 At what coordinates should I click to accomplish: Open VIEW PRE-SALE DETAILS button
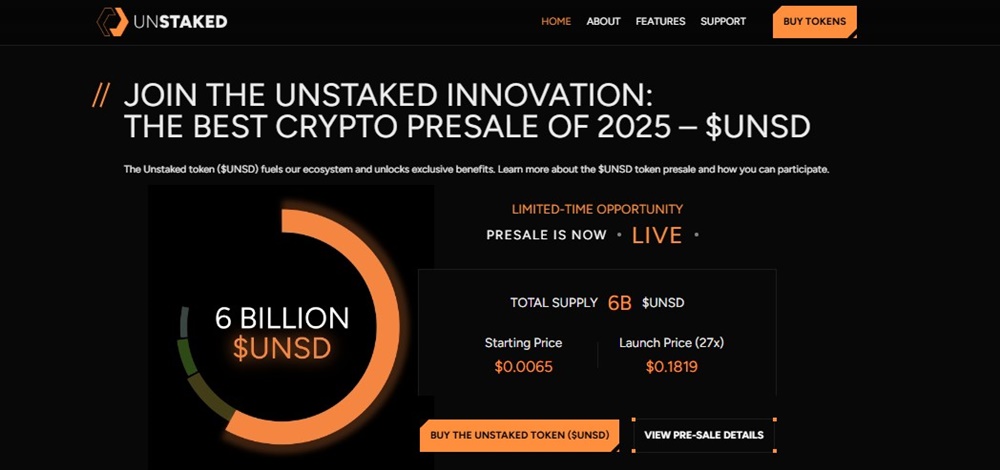coord(704,435)
